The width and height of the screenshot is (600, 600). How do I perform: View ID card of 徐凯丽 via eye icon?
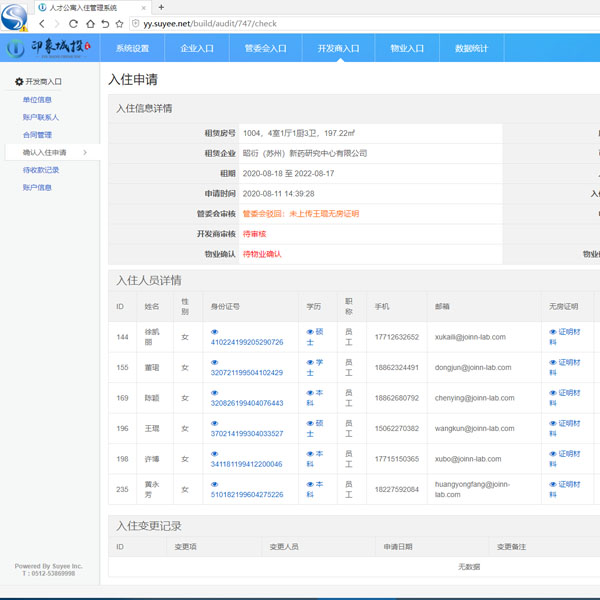coord(214,332)
